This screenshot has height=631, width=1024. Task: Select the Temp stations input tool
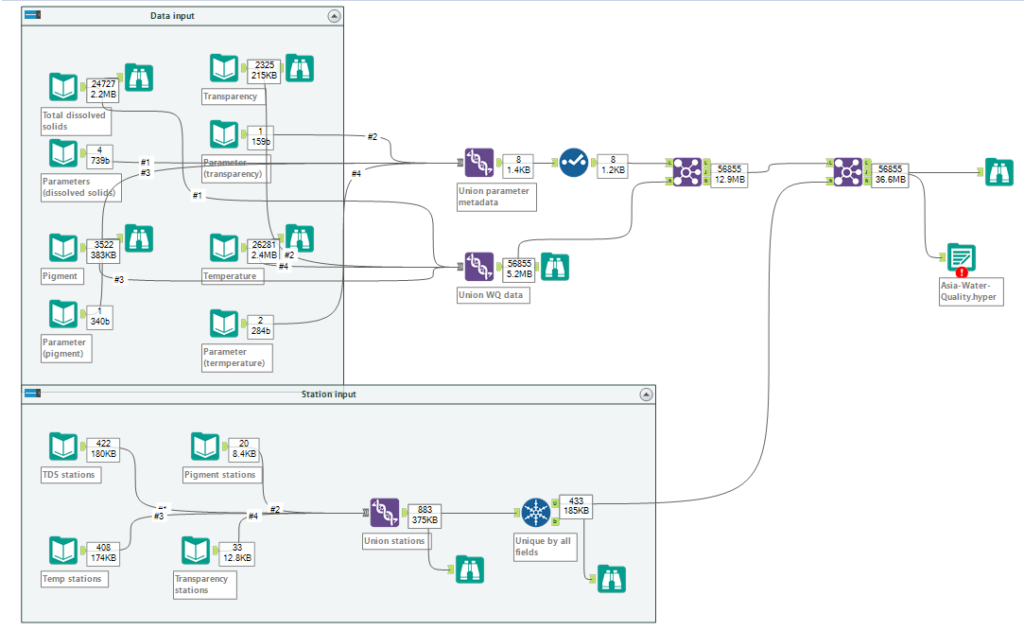pyautogui.click(x=63, y=551)
